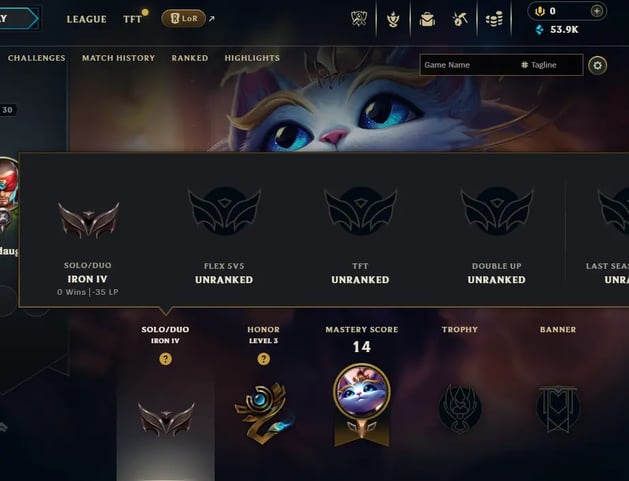Open the Store coins icon
This screenshot has height=481, width=629.
pos(494,19)
